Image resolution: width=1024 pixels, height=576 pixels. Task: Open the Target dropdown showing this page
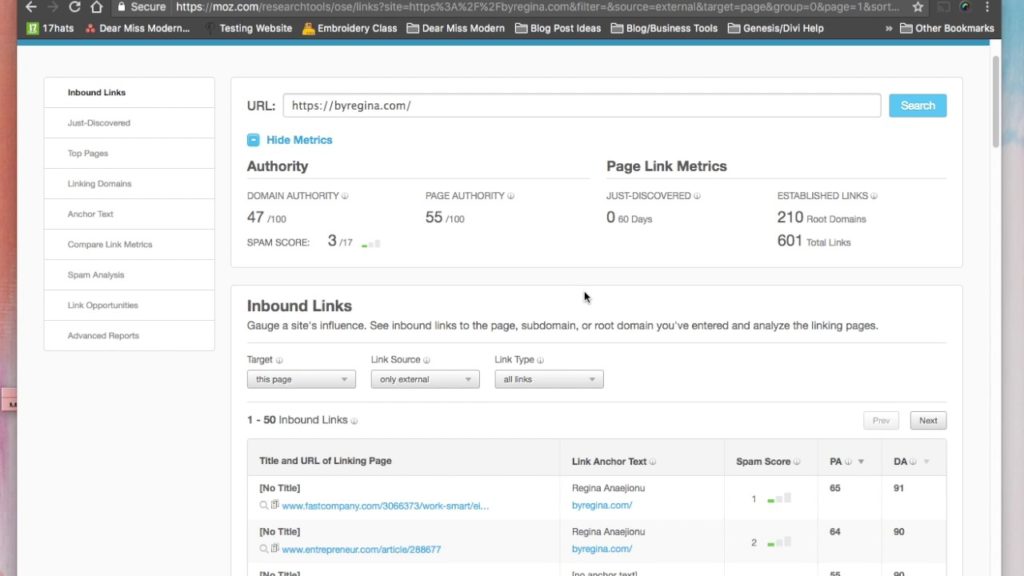301,379
